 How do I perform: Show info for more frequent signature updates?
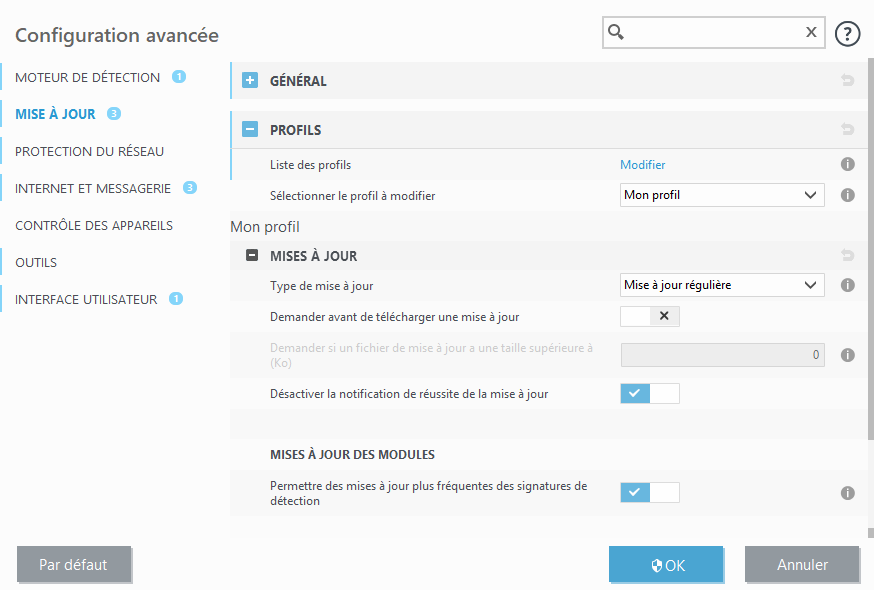tap(848, 493)
